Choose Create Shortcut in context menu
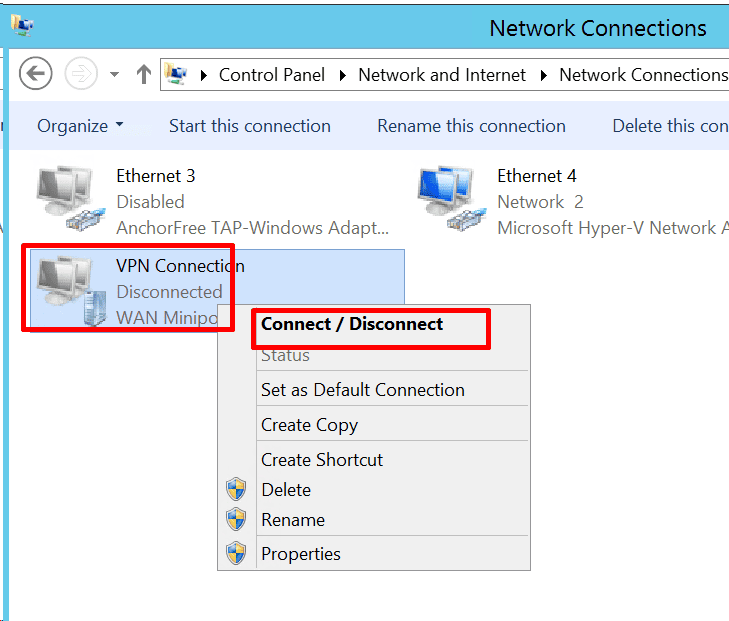The image size is (729, 621). (x=322, y=460)
